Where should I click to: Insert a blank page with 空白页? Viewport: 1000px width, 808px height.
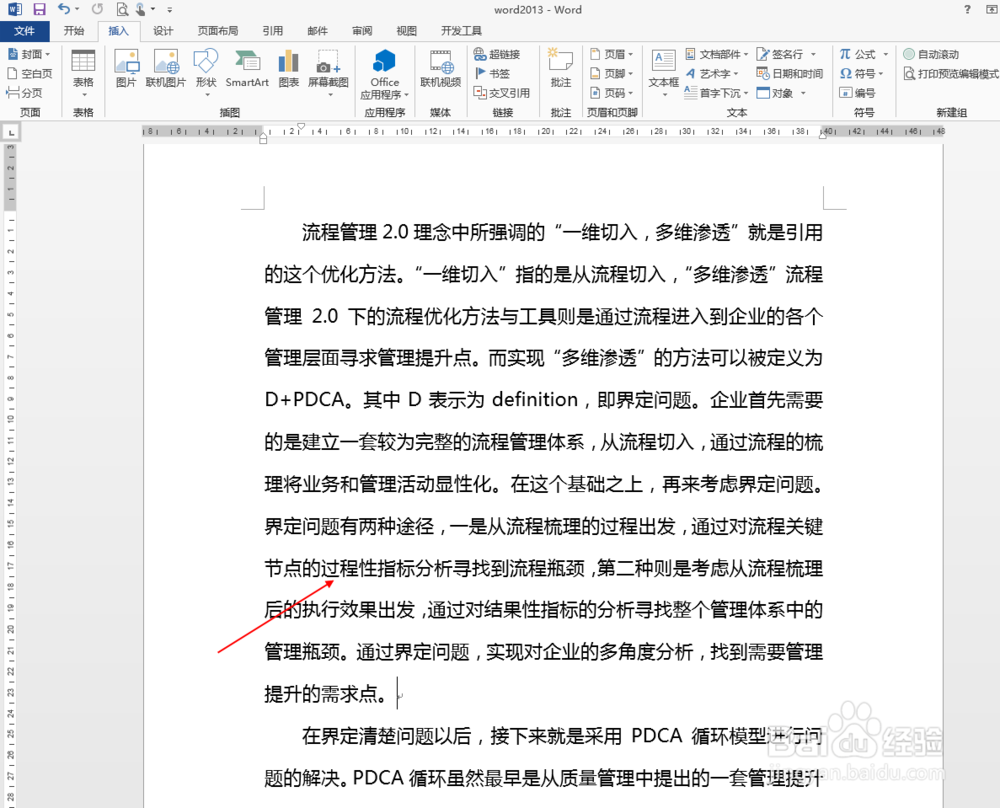(x=29, y=73)
